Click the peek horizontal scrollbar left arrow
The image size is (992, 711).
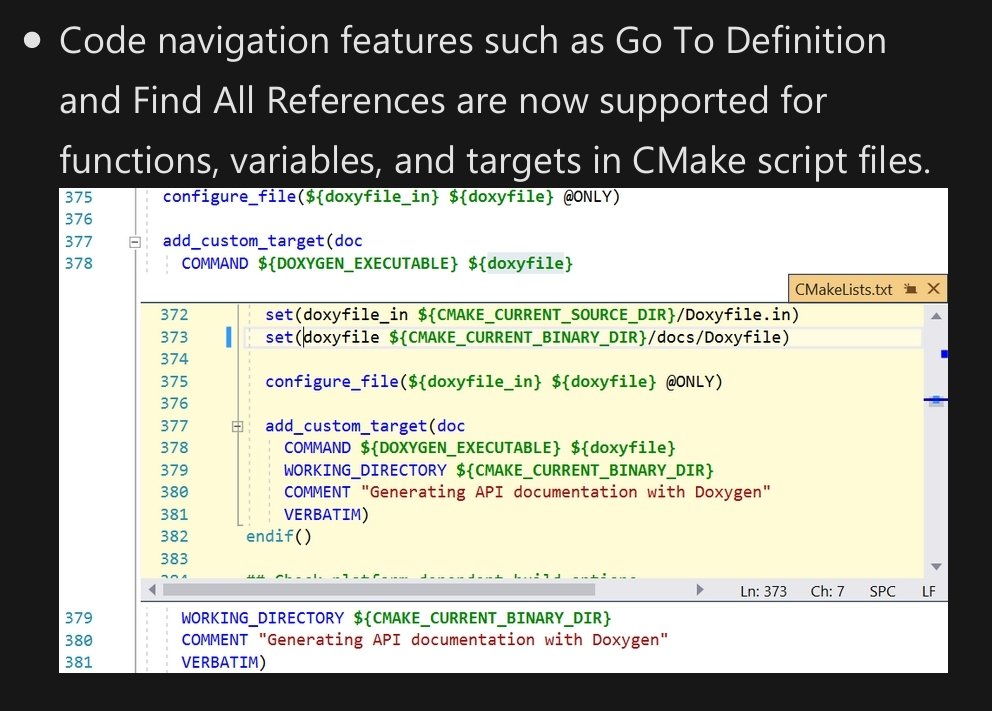click(x=152, y=590)
